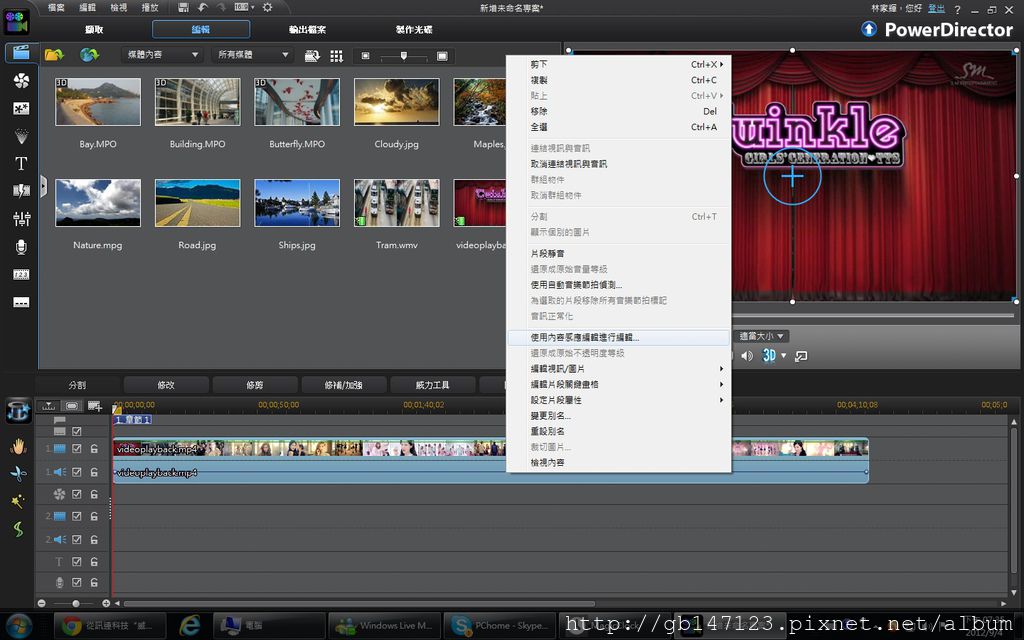1024x640 pixels.
Task: Click the save project floppy icon
Action: (184, 7)
